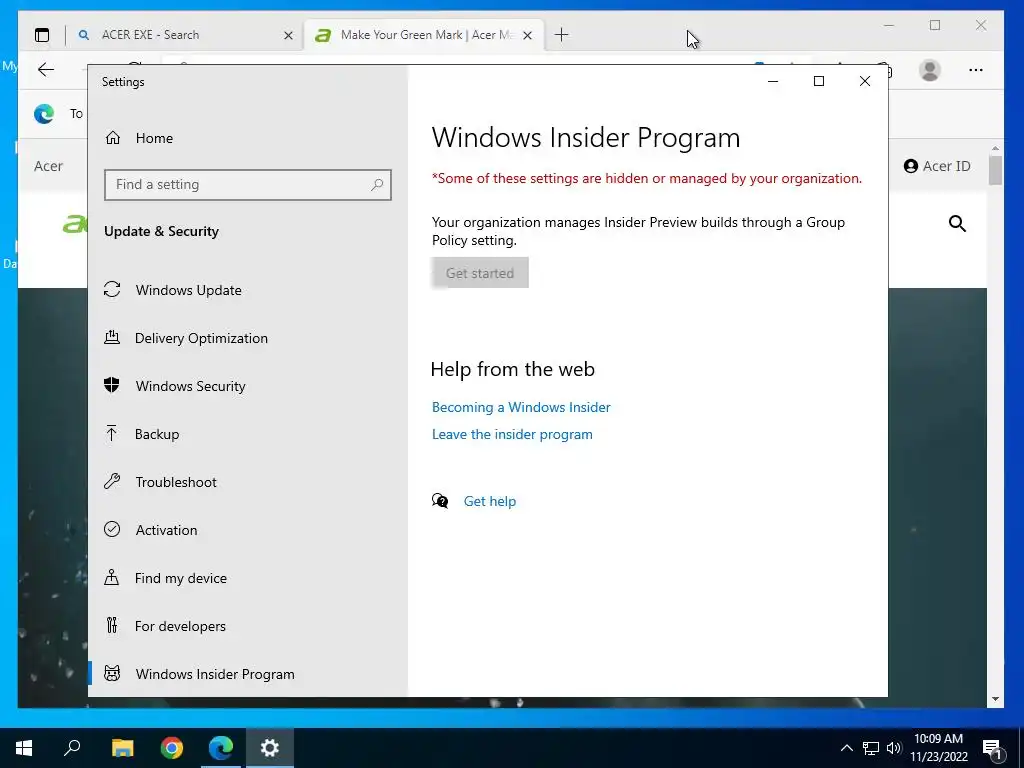Select the Troubleshoot wrench icon

[112, 482]
